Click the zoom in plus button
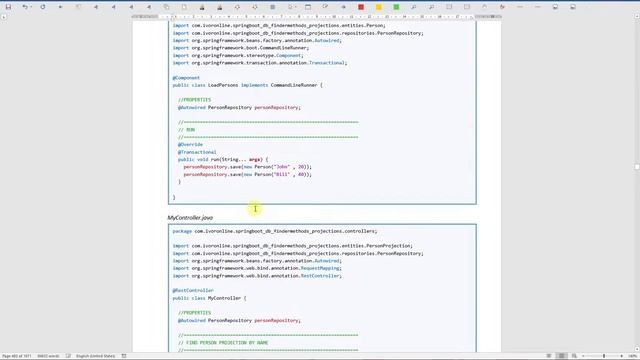 point(622,356)
